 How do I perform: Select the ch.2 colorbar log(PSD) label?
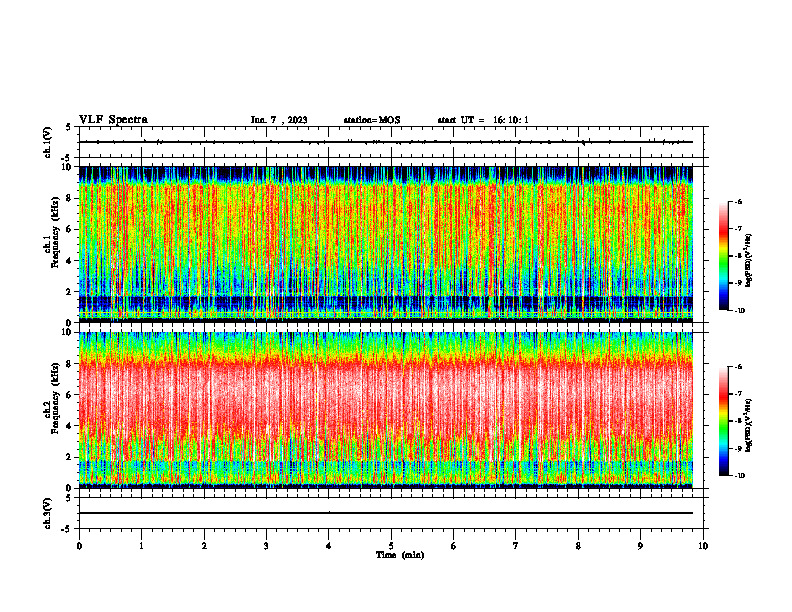749,425
